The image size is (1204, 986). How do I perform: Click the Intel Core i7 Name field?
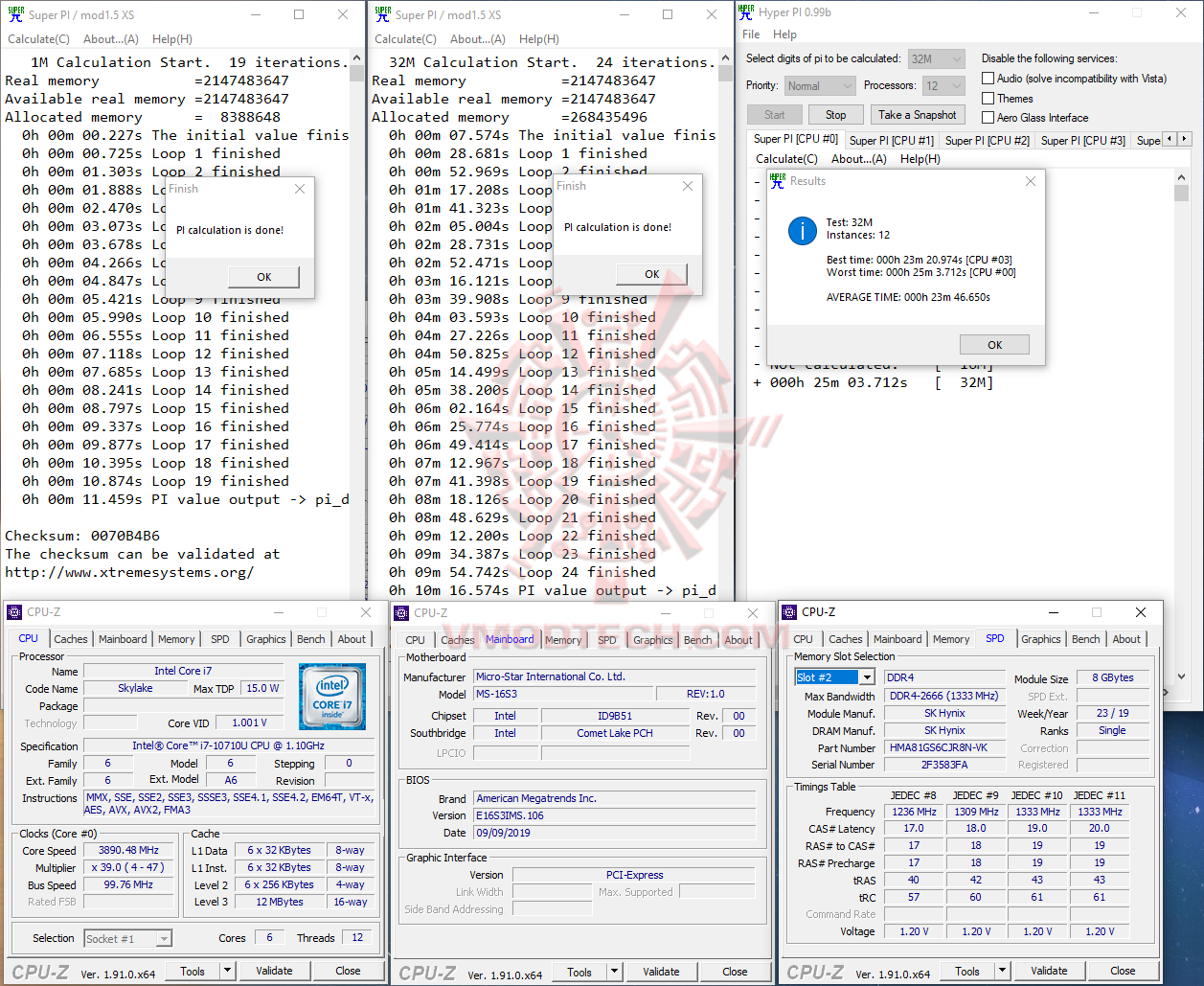[183, 671]
